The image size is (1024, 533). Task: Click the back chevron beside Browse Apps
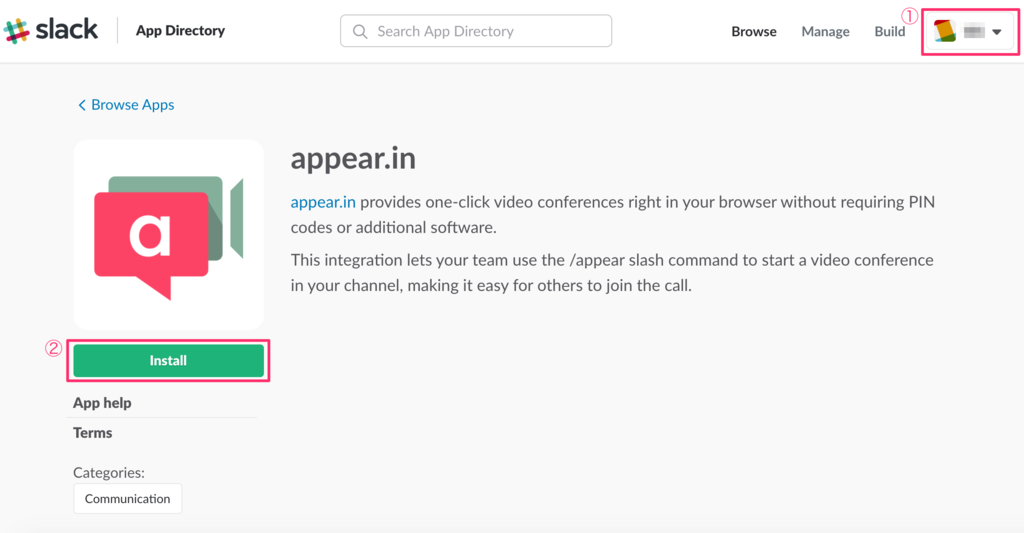tap(81, 105)
